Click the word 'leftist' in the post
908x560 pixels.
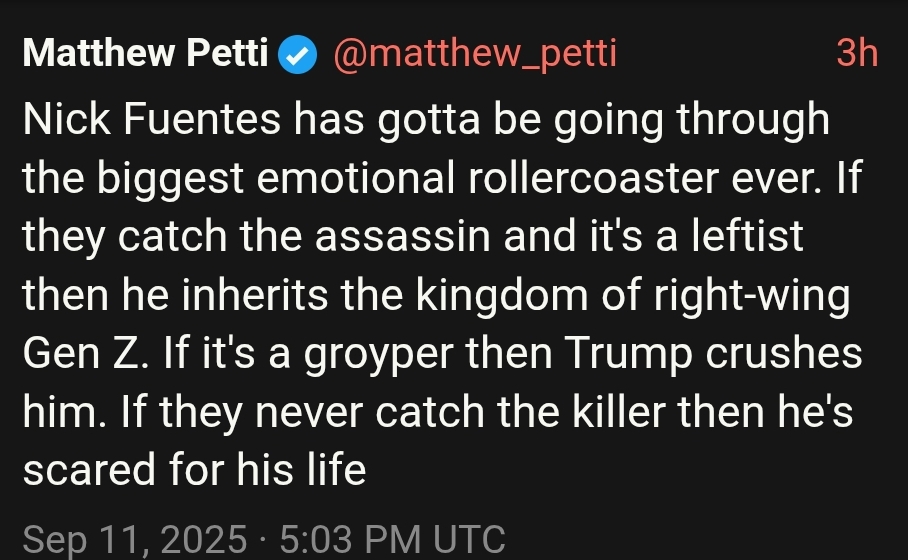(748, 236)
